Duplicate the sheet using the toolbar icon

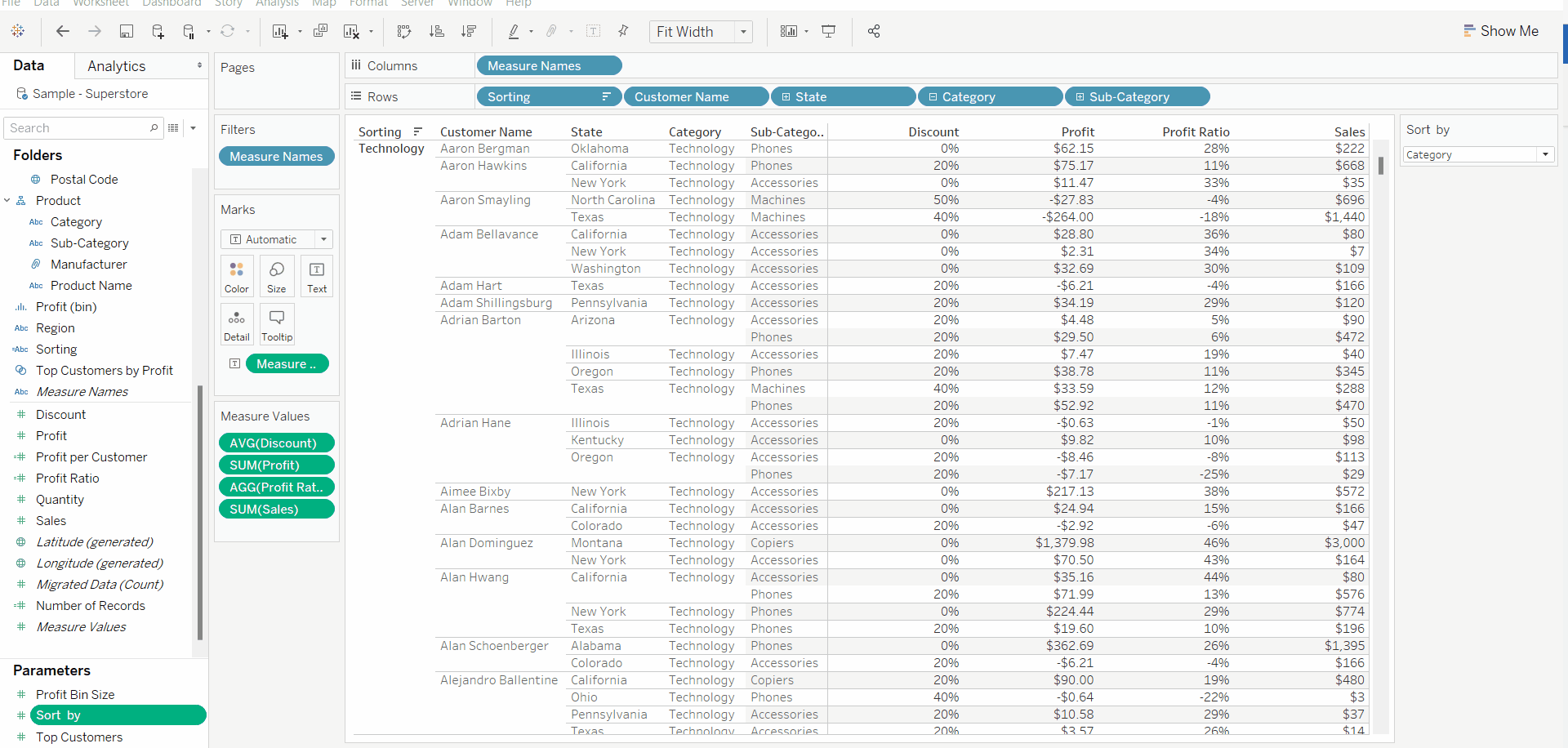(x=321, y=31)
